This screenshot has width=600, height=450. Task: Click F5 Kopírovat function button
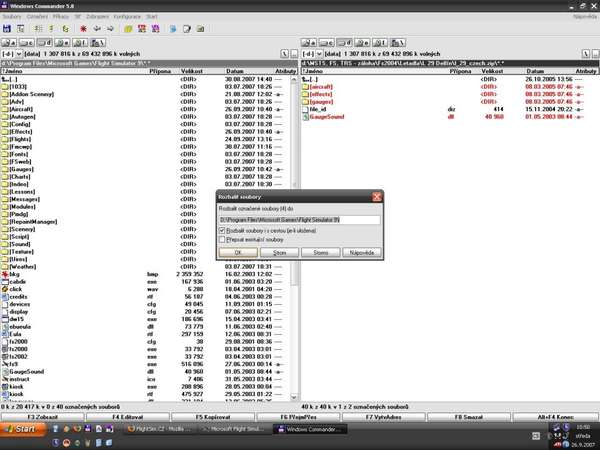(213, 417)
